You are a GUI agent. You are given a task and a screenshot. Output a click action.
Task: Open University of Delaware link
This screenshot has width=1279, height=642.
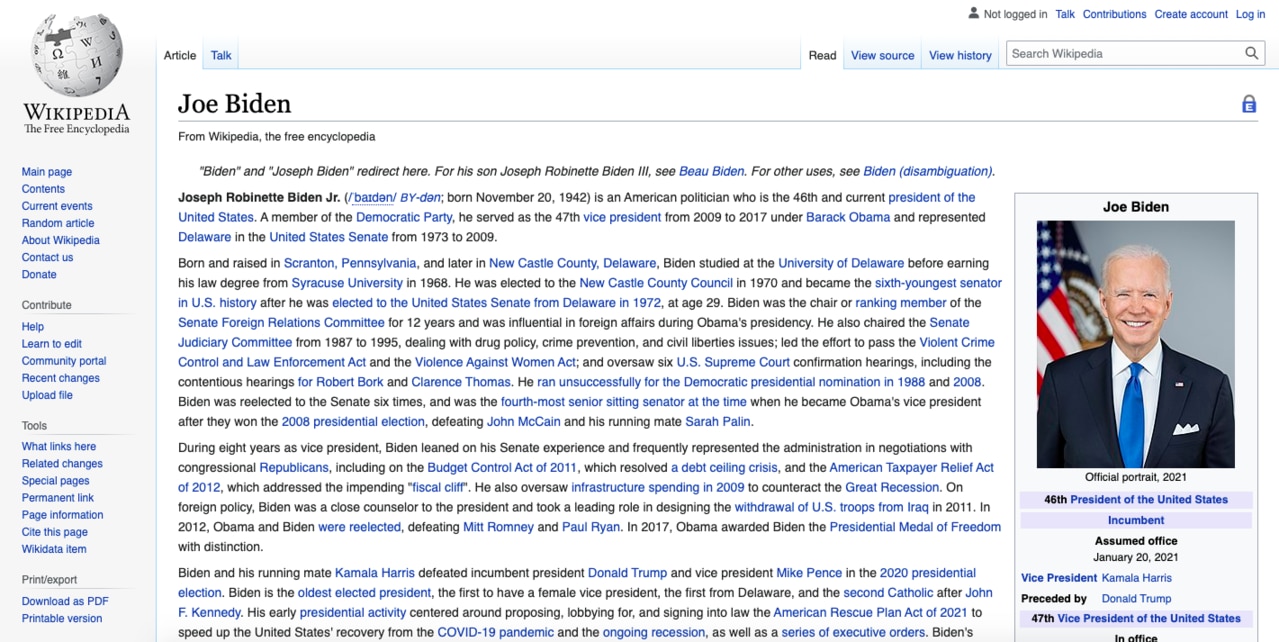click(841, 263)
